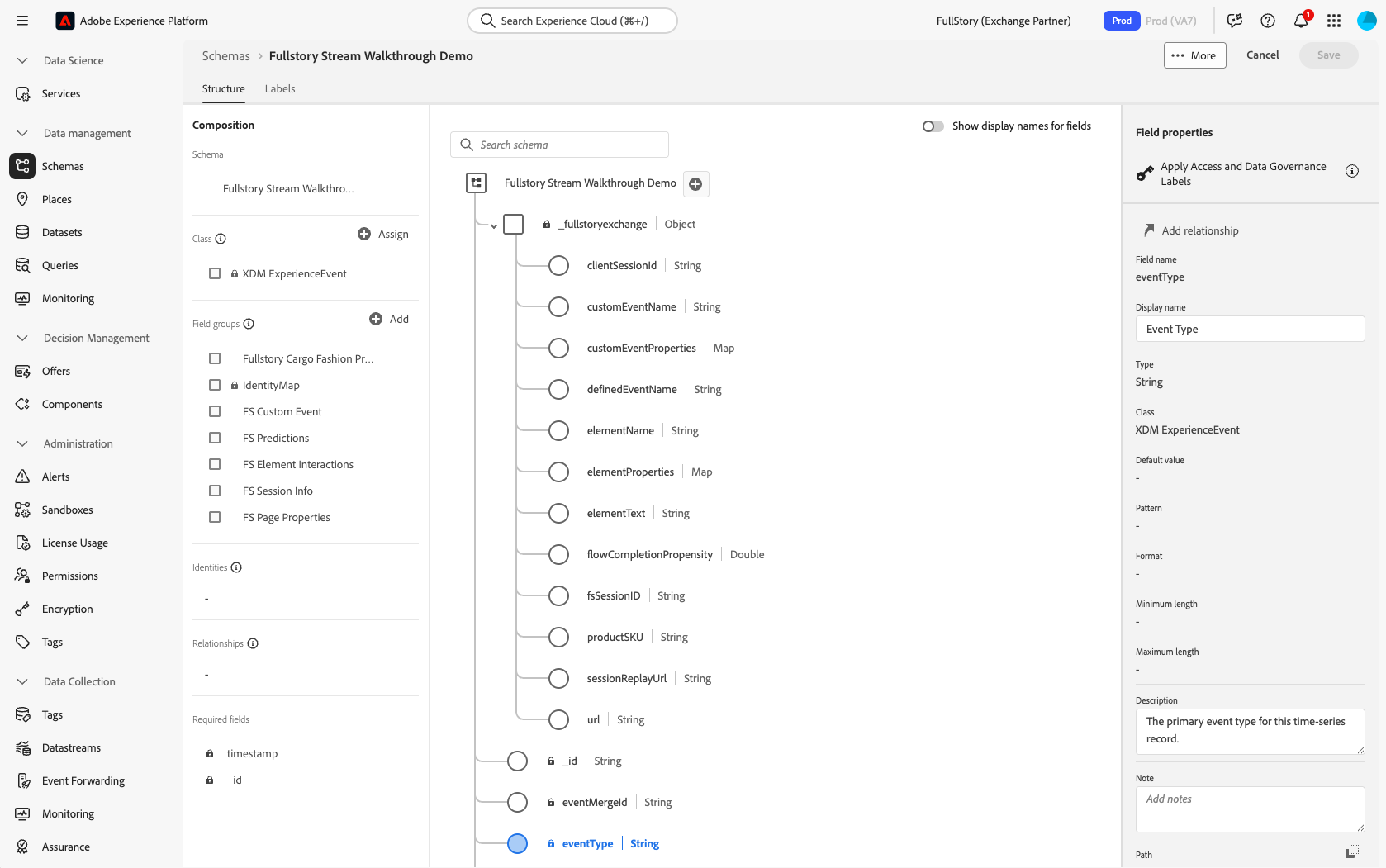
Task: Click info icon beside governance labels
Action: [x=1352, y=171]
